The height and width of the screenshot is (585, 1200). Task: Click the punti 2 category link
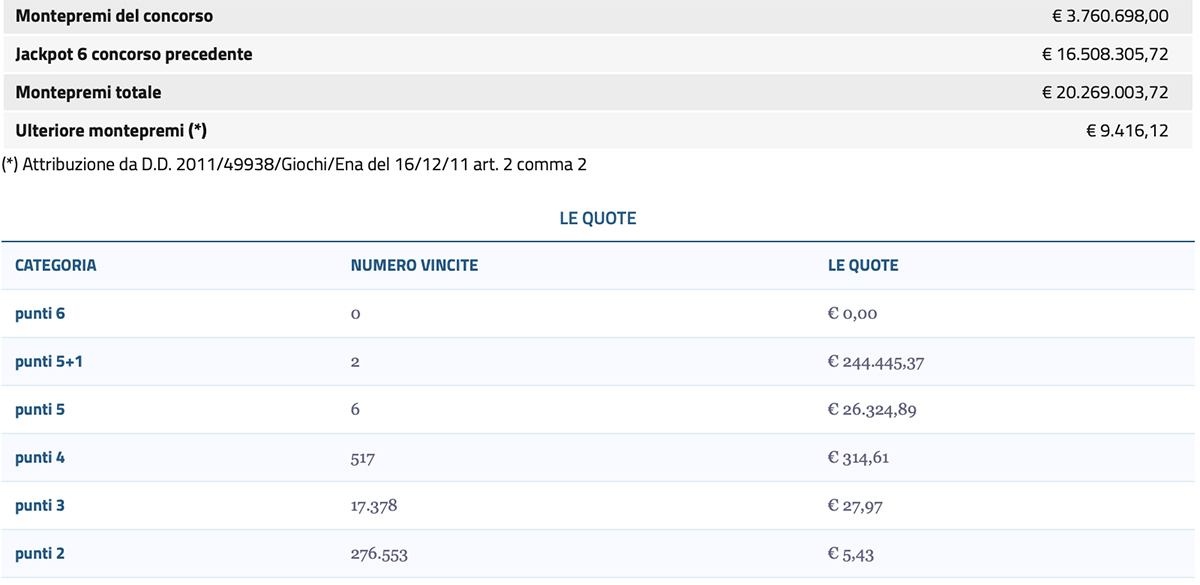[40, 553]
